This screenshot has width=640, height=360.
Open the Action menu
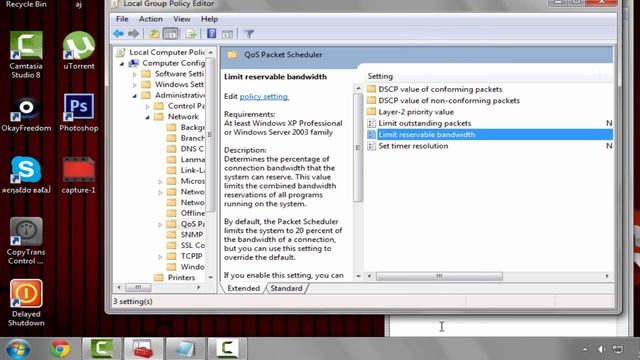tap(151, 19)
